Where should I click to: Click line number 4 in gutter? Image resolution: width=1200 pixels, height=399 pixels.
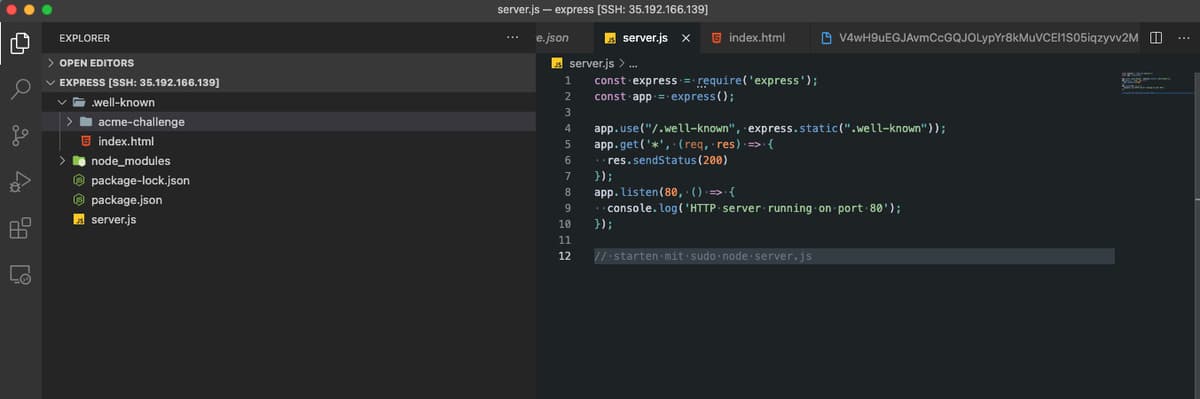(x=568, y=128)
